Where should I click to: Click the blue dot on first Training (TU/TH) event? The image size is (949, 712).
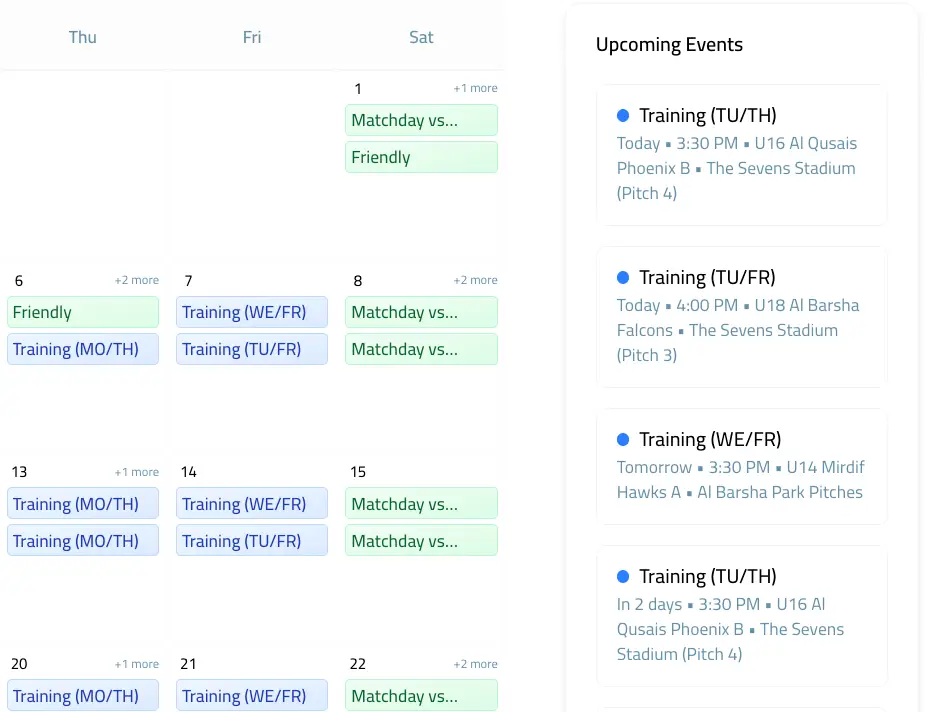tap(623, 115)
